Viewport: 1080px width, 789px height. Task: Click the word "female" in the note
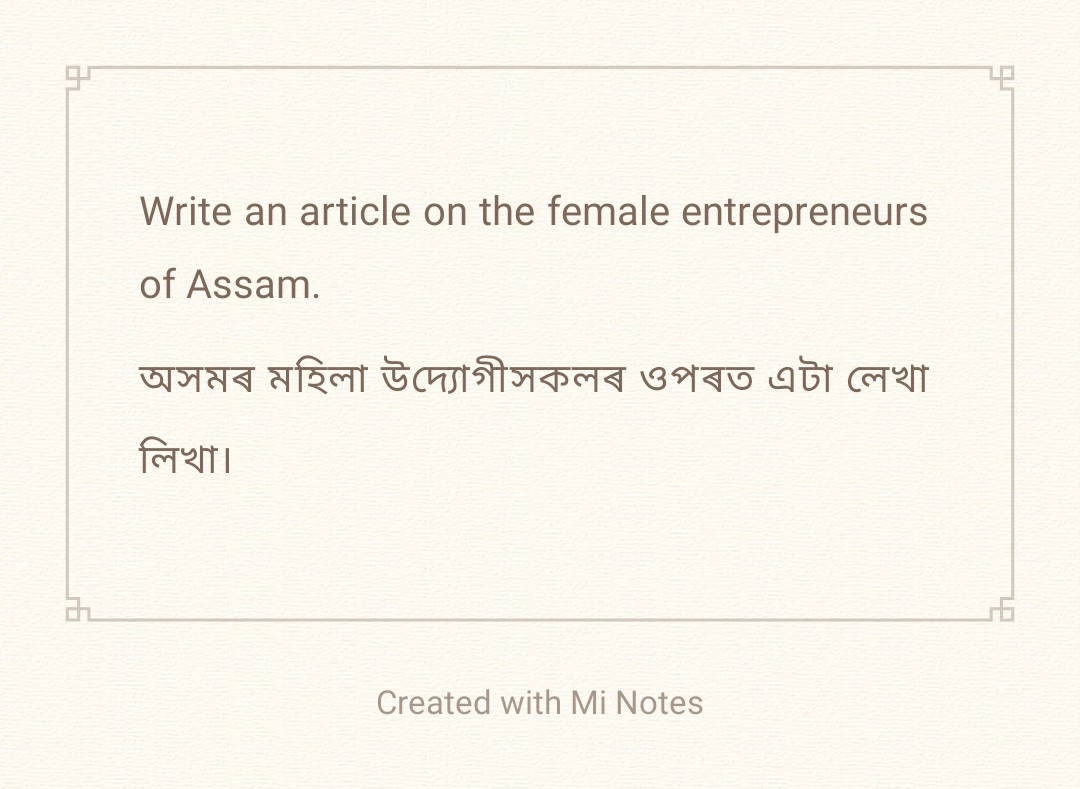pos(609,212)
